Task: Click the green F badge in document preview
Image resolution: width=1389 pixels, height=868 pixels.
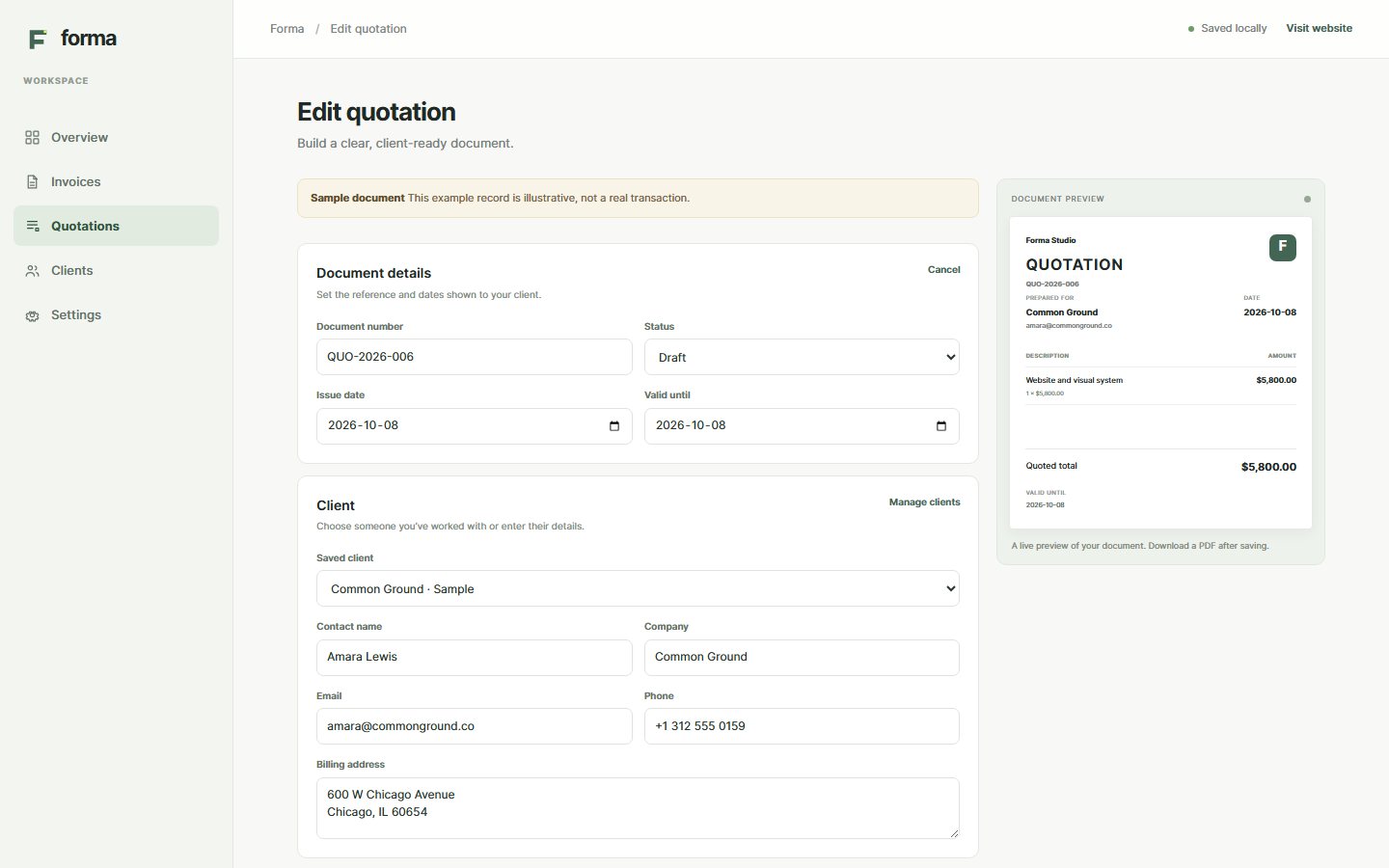Action: pyautogui.click(x=1282, y=247)
